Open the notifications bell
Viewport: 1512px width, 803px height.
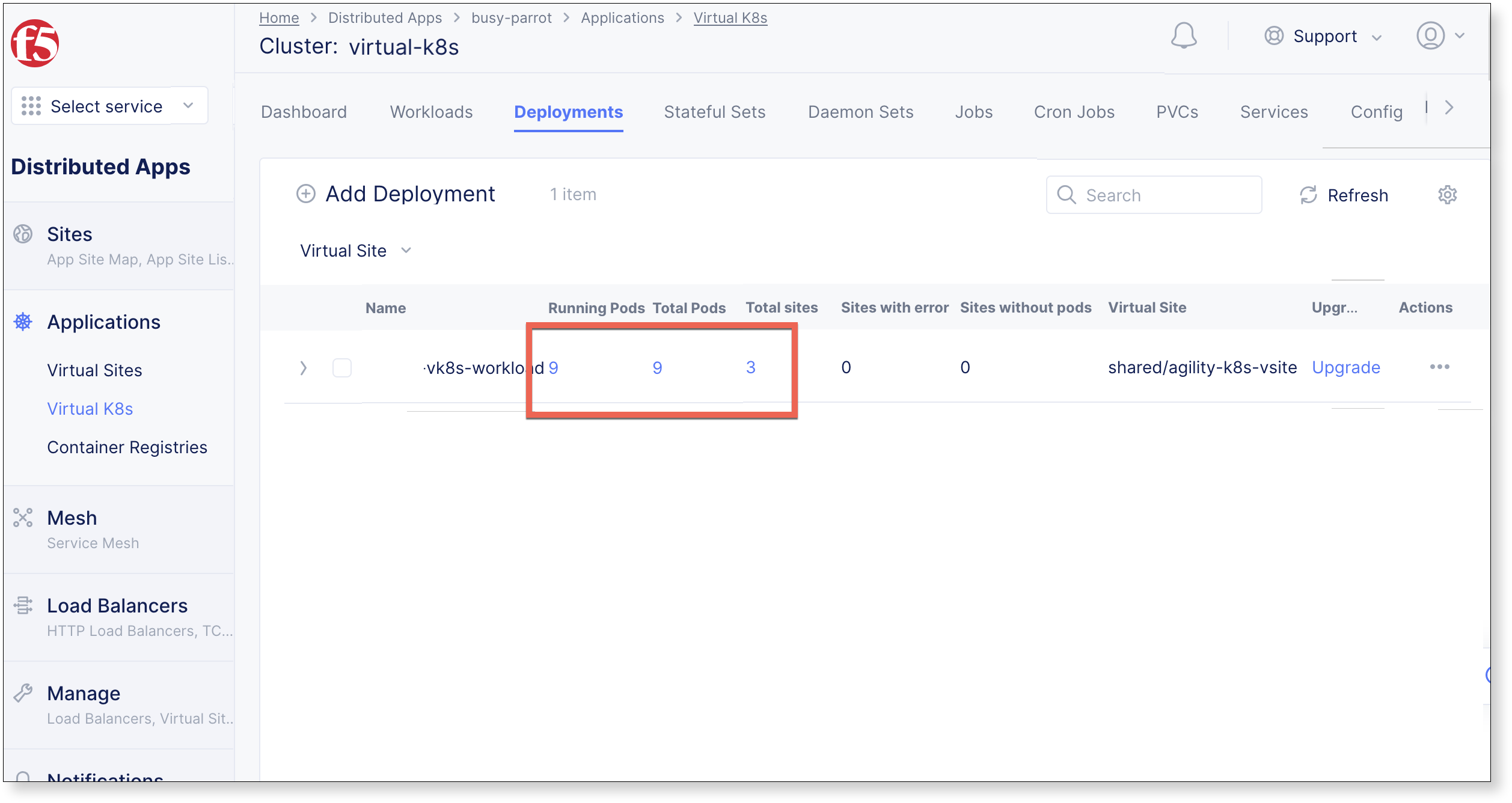pyautogui.click(x=1183, y=36)
